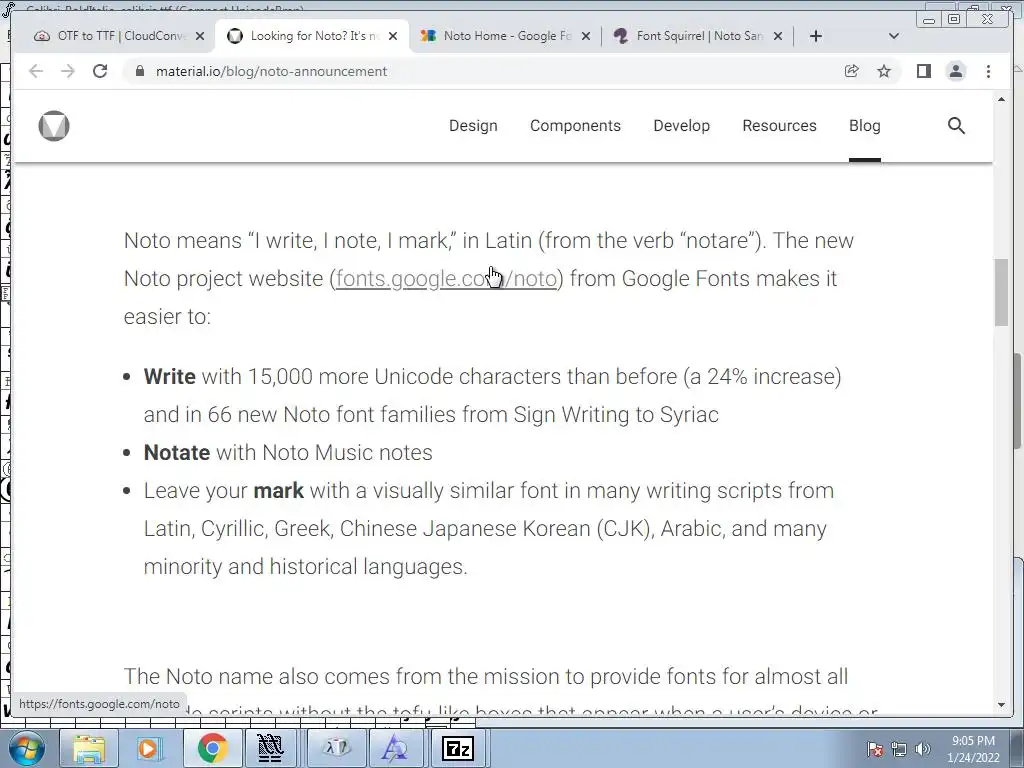Image resolution: width=1024 pixels, height=768 pixels.
Task: Open the browser side panel
Action: coord(923,71)
